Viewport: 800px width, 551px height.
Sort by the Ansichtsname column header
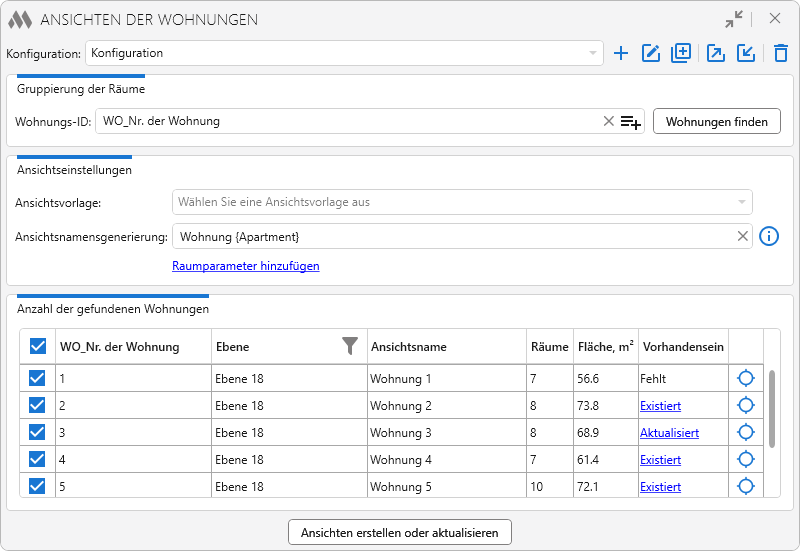(409, 347)
